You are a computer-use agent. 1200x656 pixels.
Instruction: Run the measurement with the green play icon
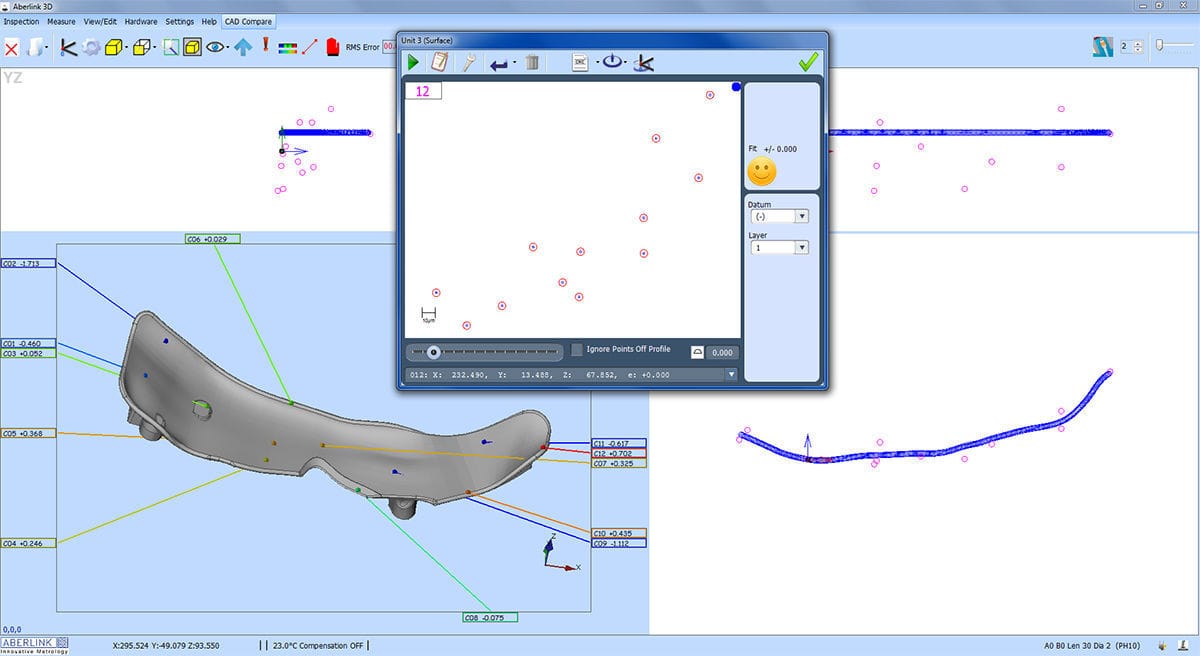pyautogui.click(x=414, y=61)
